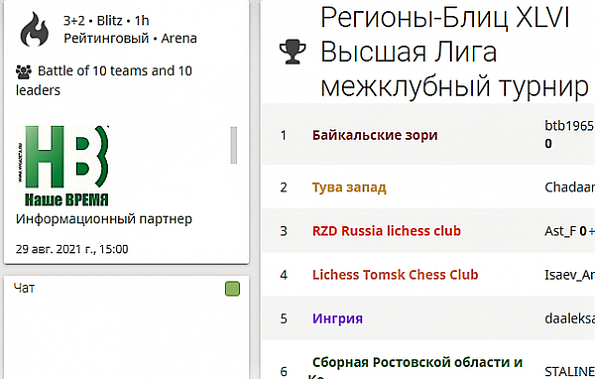The image size is (595, 379).
Task: Toggle the chat green checkbox
Action: coord(232,289)
